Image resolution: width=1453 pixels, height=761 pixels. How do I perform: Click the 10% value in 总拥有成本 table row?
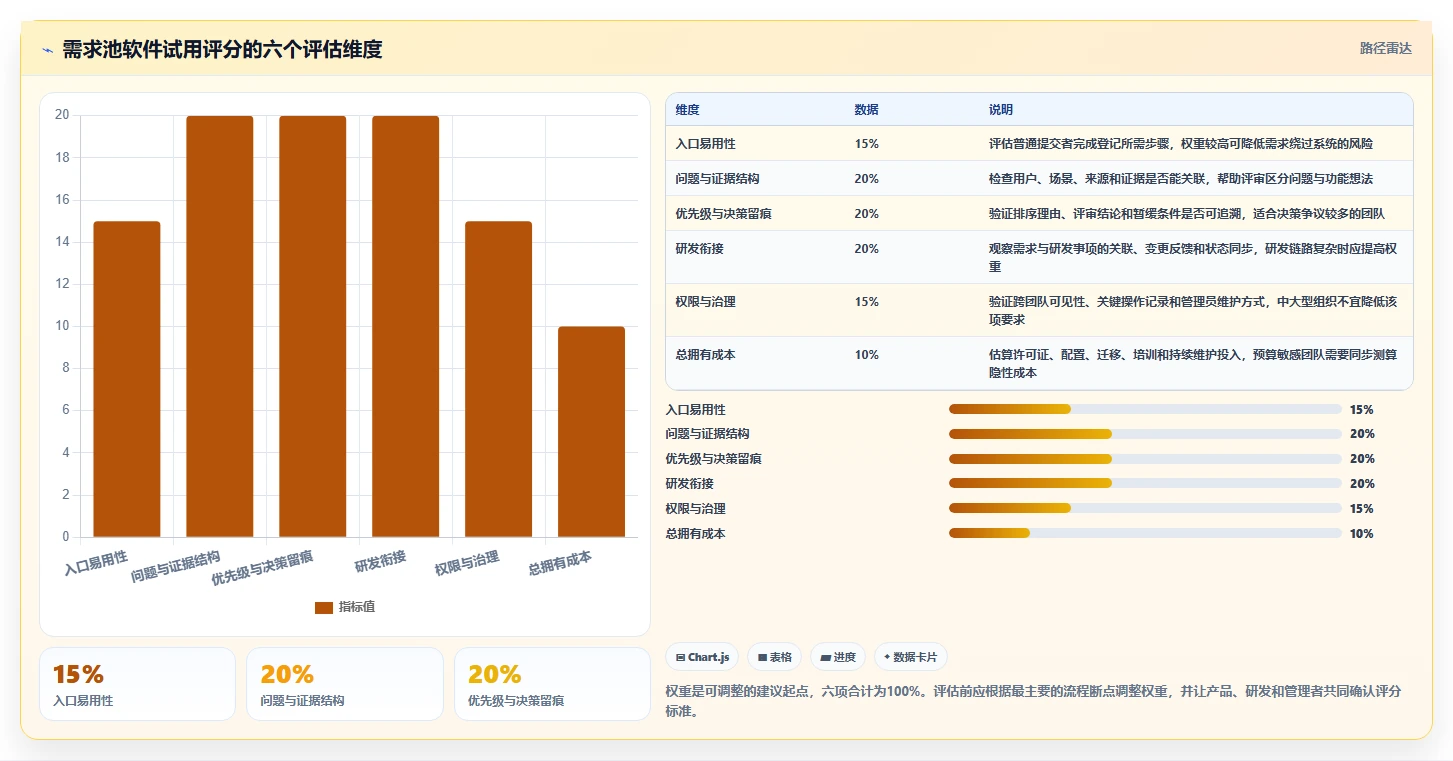(x=866, y=355)
